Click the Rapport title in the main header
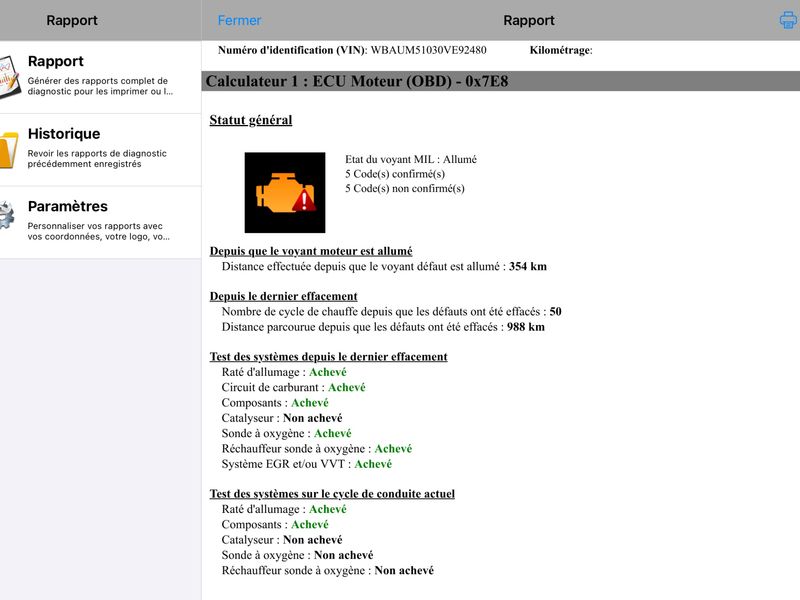 click(529, 20)
